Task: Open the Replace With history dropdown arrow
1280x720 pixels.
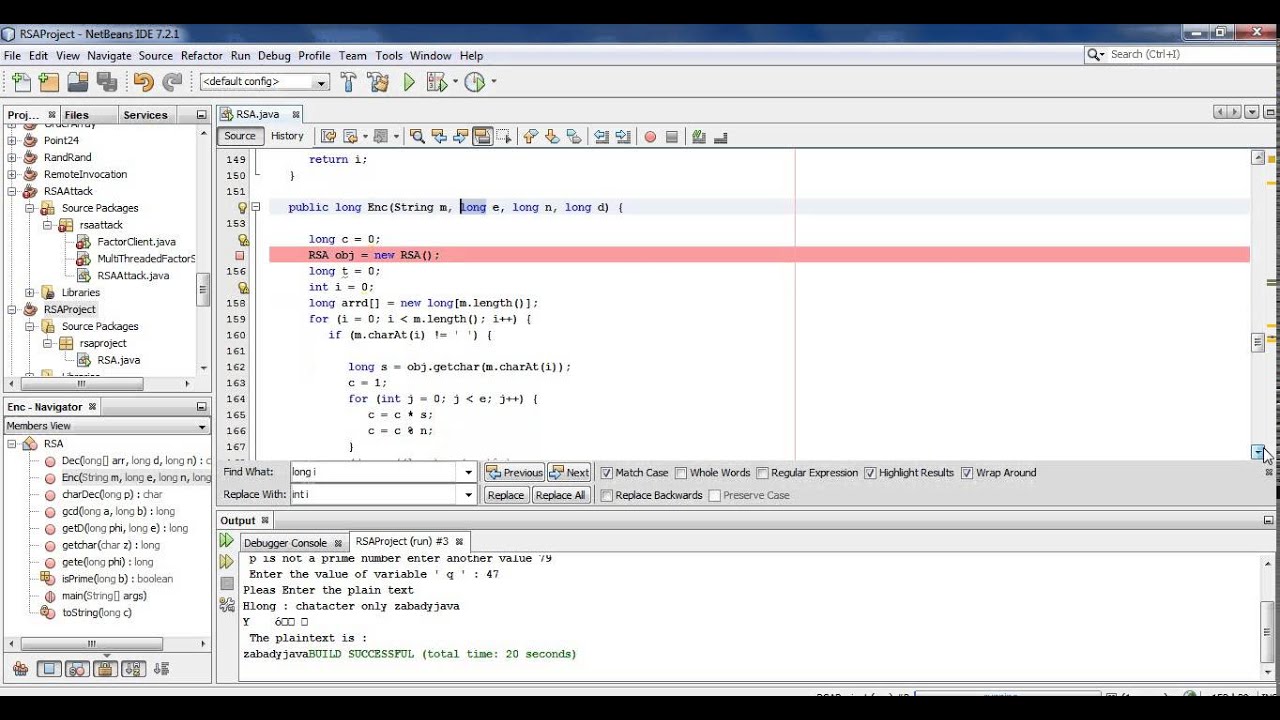Action: tap(468, 495)
